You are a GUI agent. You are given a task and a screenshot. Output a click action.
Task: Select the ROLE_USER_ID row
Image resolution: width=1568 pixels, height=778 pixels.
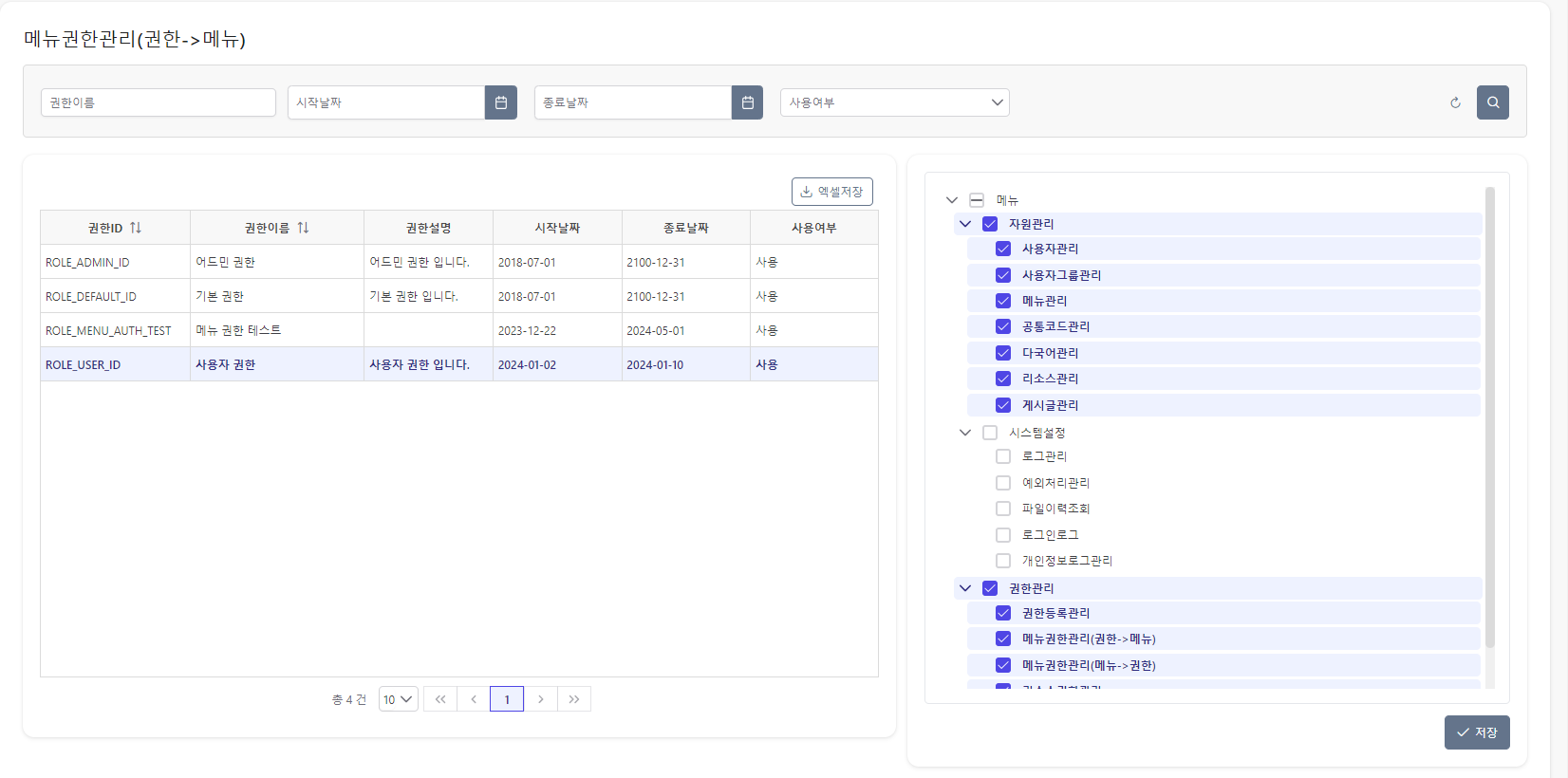459,364
